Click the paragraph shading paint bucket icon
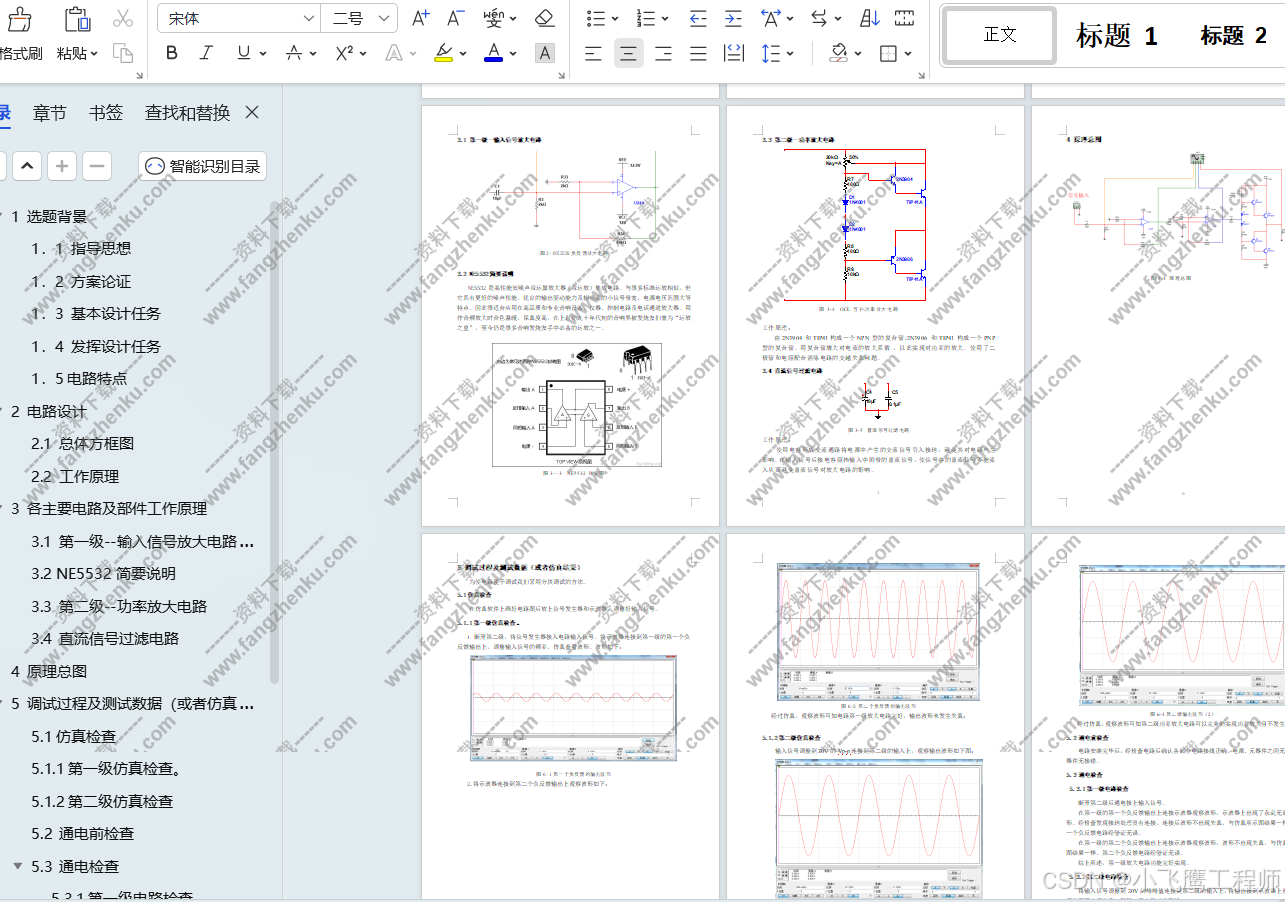Viewport: 1285px width, 902px height. pos(838,53)
